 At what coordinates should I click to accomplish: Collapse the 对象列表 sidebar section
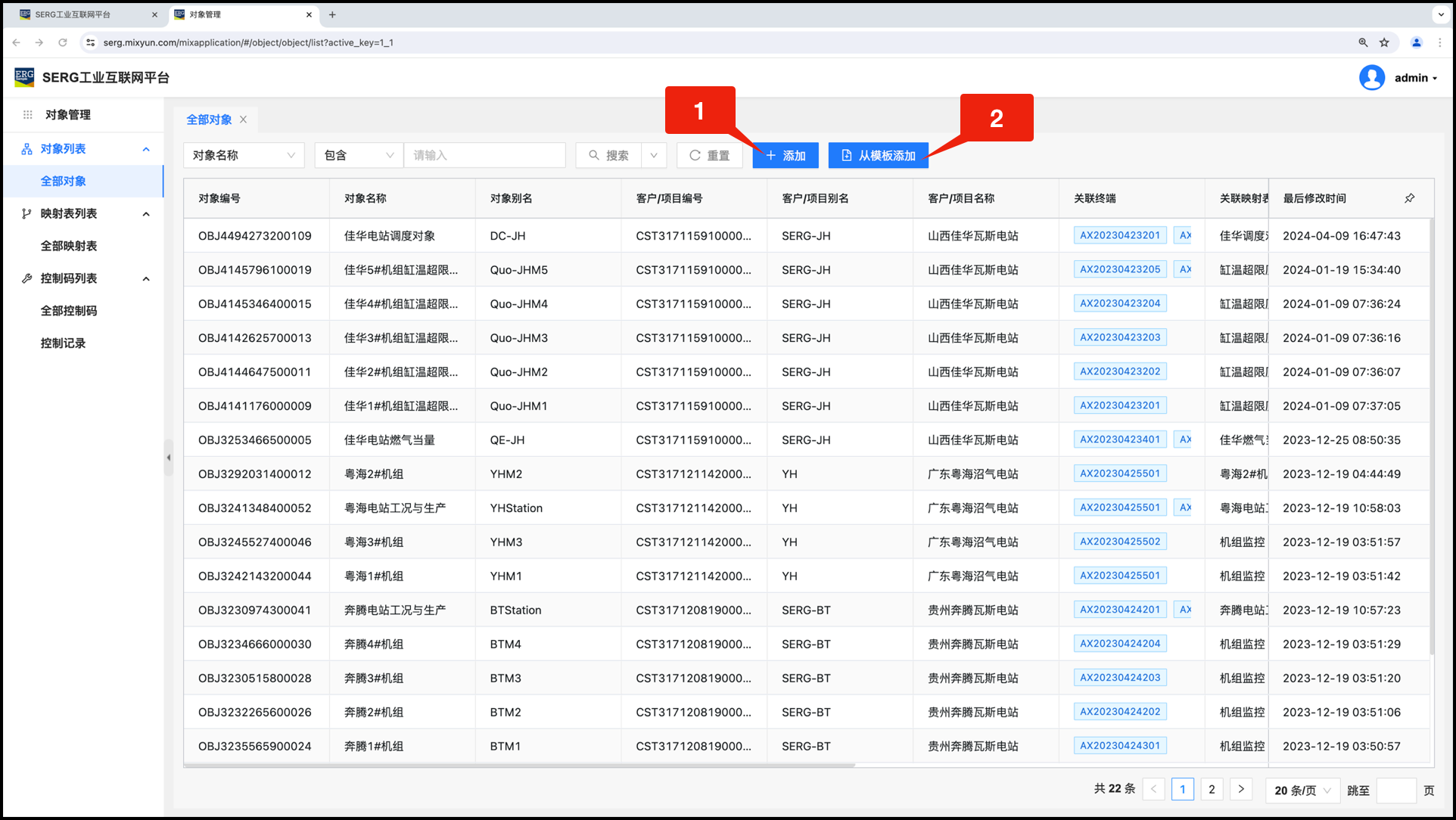146,149
